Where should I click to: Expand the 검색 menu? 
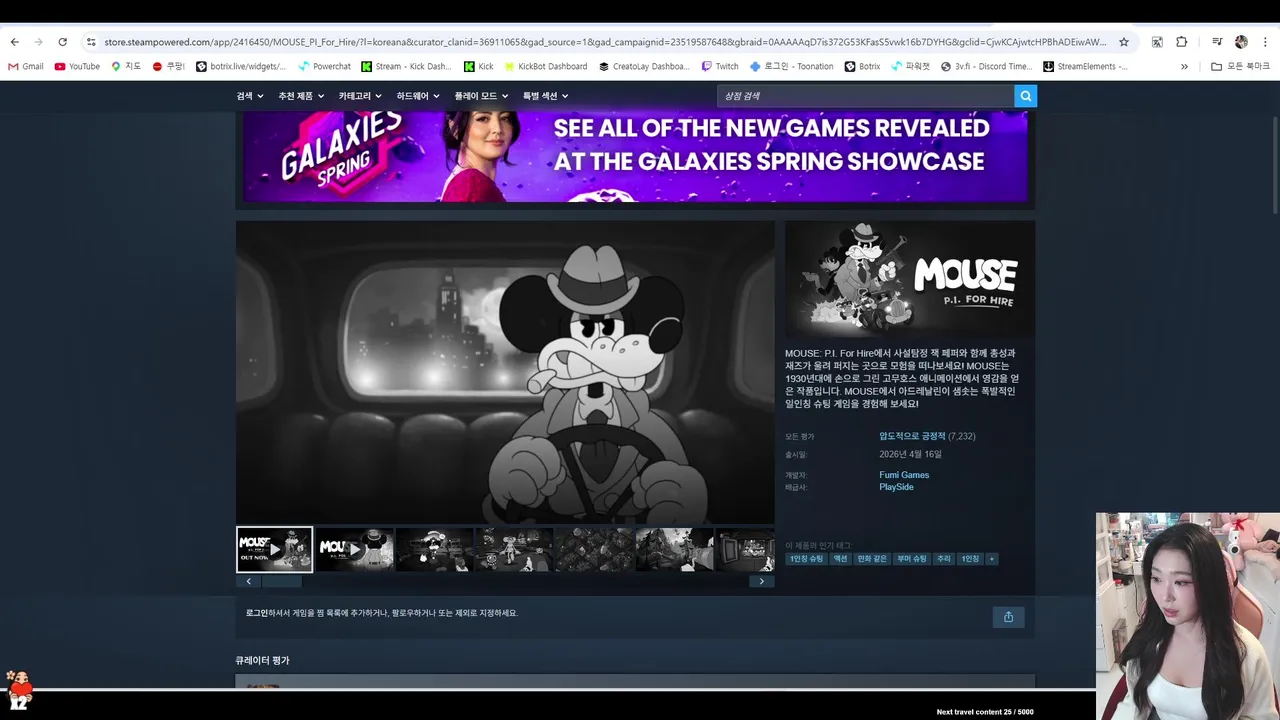point(250,96)
